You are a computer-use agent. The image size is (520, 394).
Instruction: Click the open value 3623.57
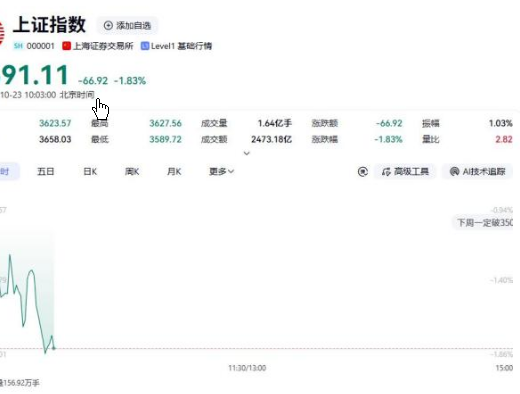[x=55, y=123]
